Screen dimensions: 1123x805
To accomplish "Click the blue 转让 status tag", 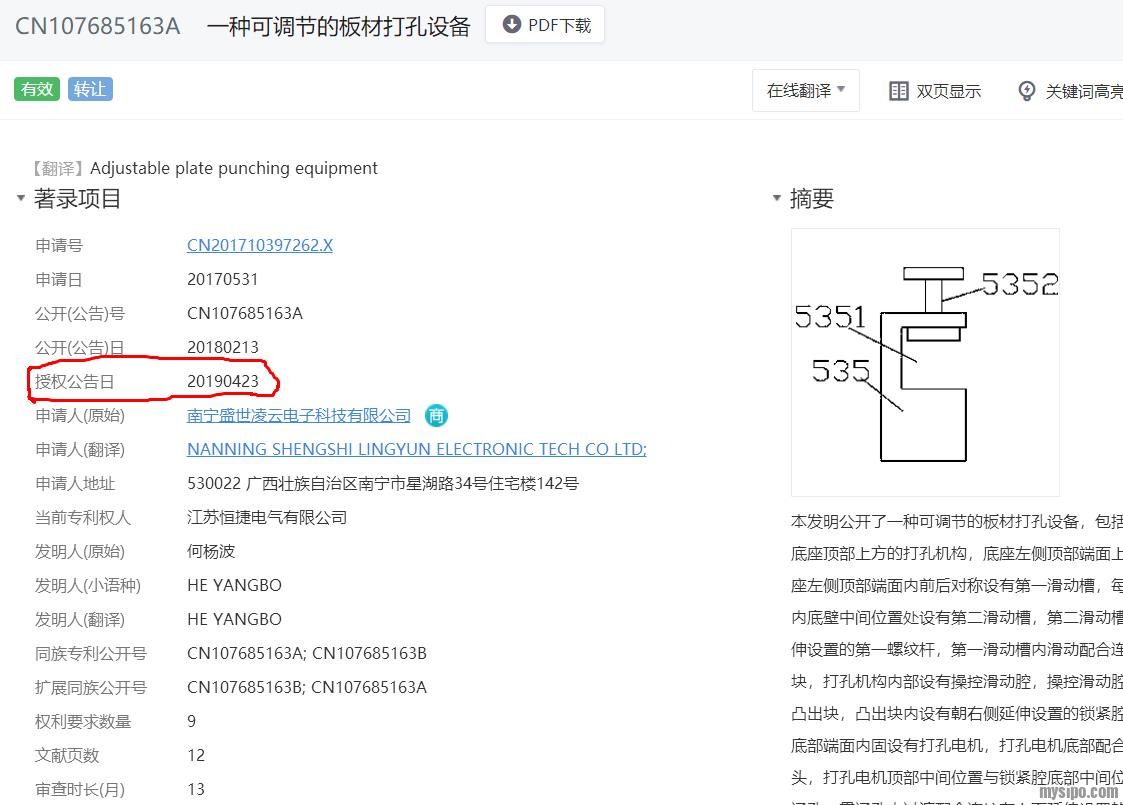I will pyautogui.click(x=90, y=89).
